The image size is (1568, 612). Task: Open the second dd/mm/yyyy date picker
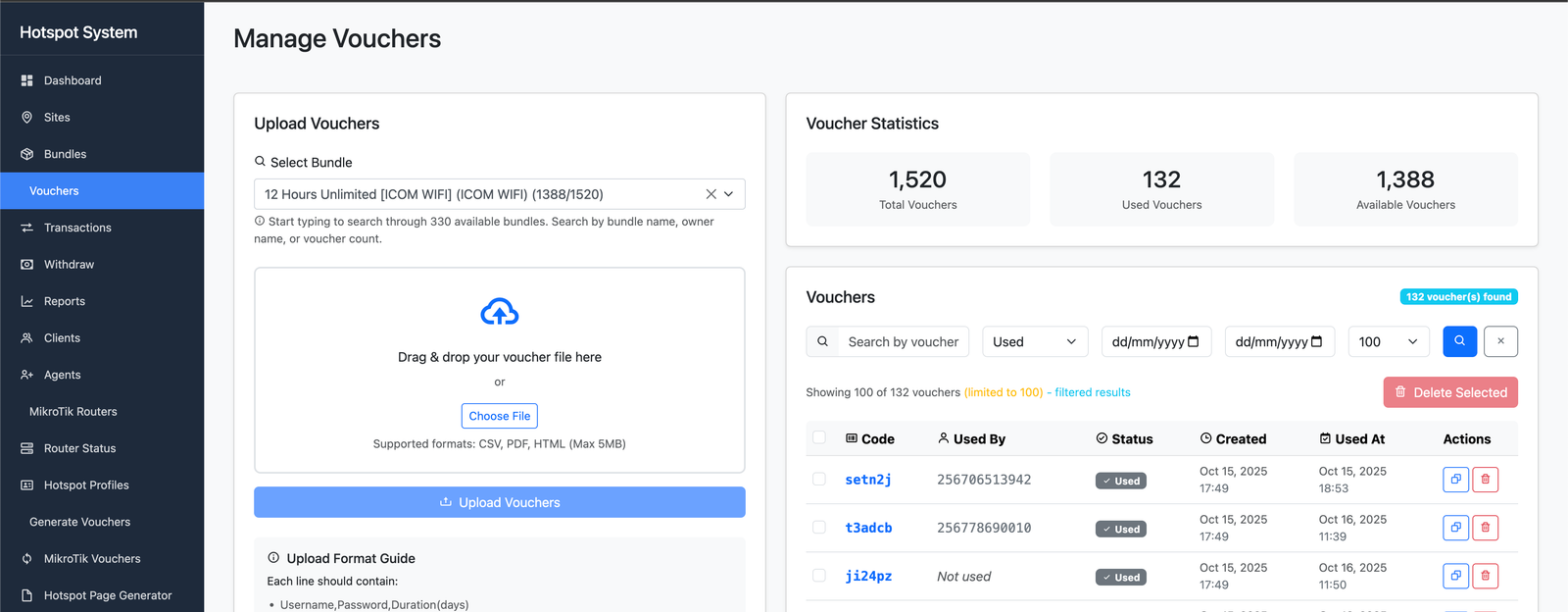(1280, 341)
